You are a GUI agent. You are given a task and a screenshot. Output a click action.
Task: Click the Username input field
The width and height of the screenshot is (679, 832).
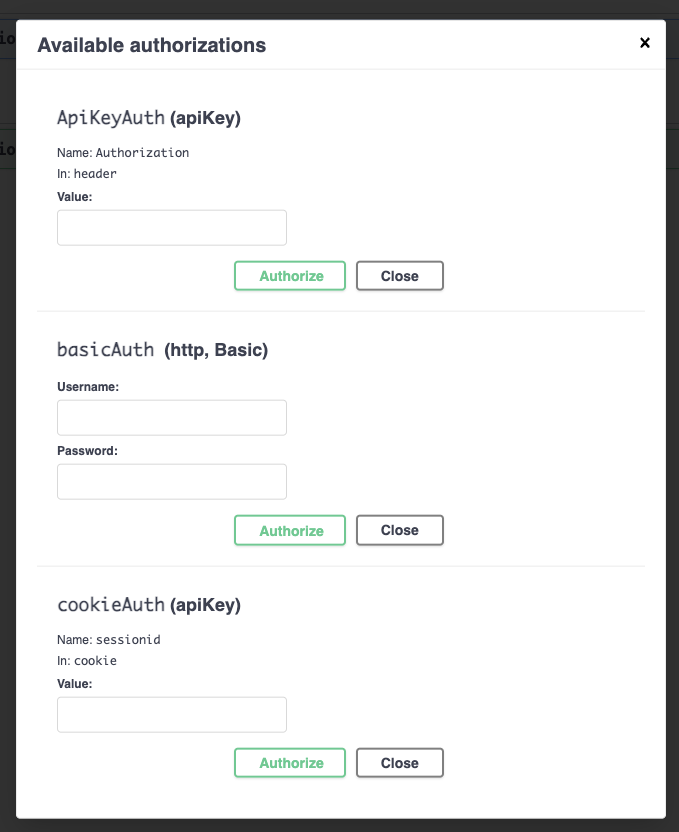click(171, 417)
